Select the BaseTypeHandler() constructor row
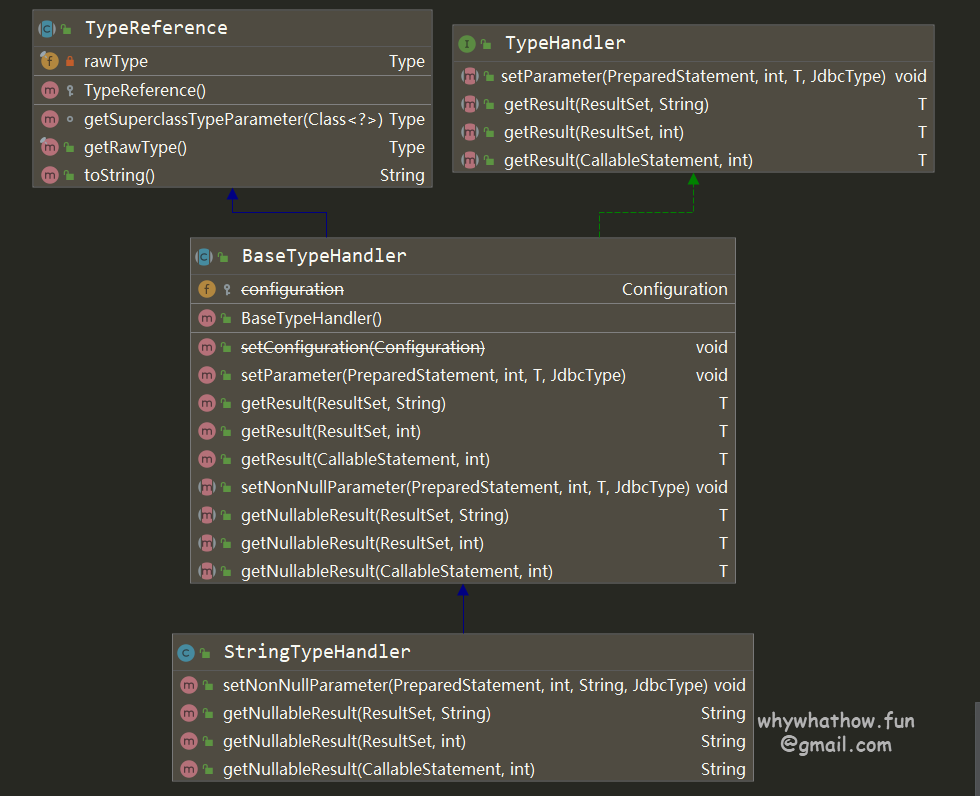This screenshot has width=980, height=796. coord(312,319)
